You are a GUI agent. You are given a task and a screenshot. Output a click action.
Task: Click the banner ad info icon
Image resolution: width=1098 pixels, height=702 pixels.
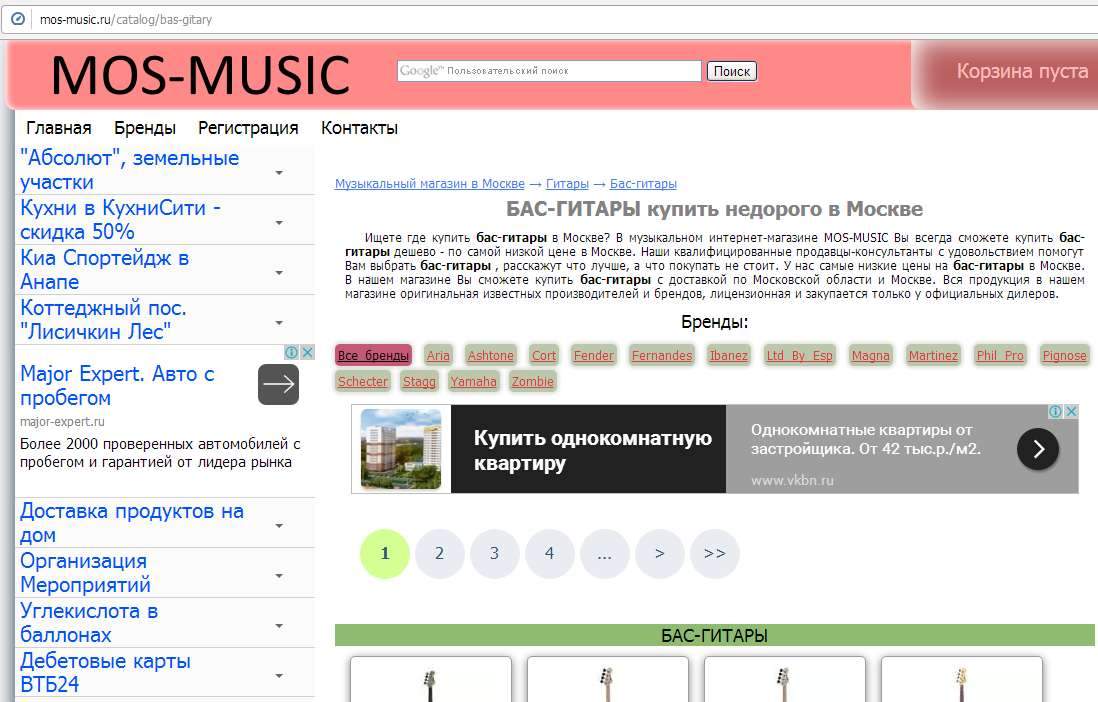pos(1055,411)
